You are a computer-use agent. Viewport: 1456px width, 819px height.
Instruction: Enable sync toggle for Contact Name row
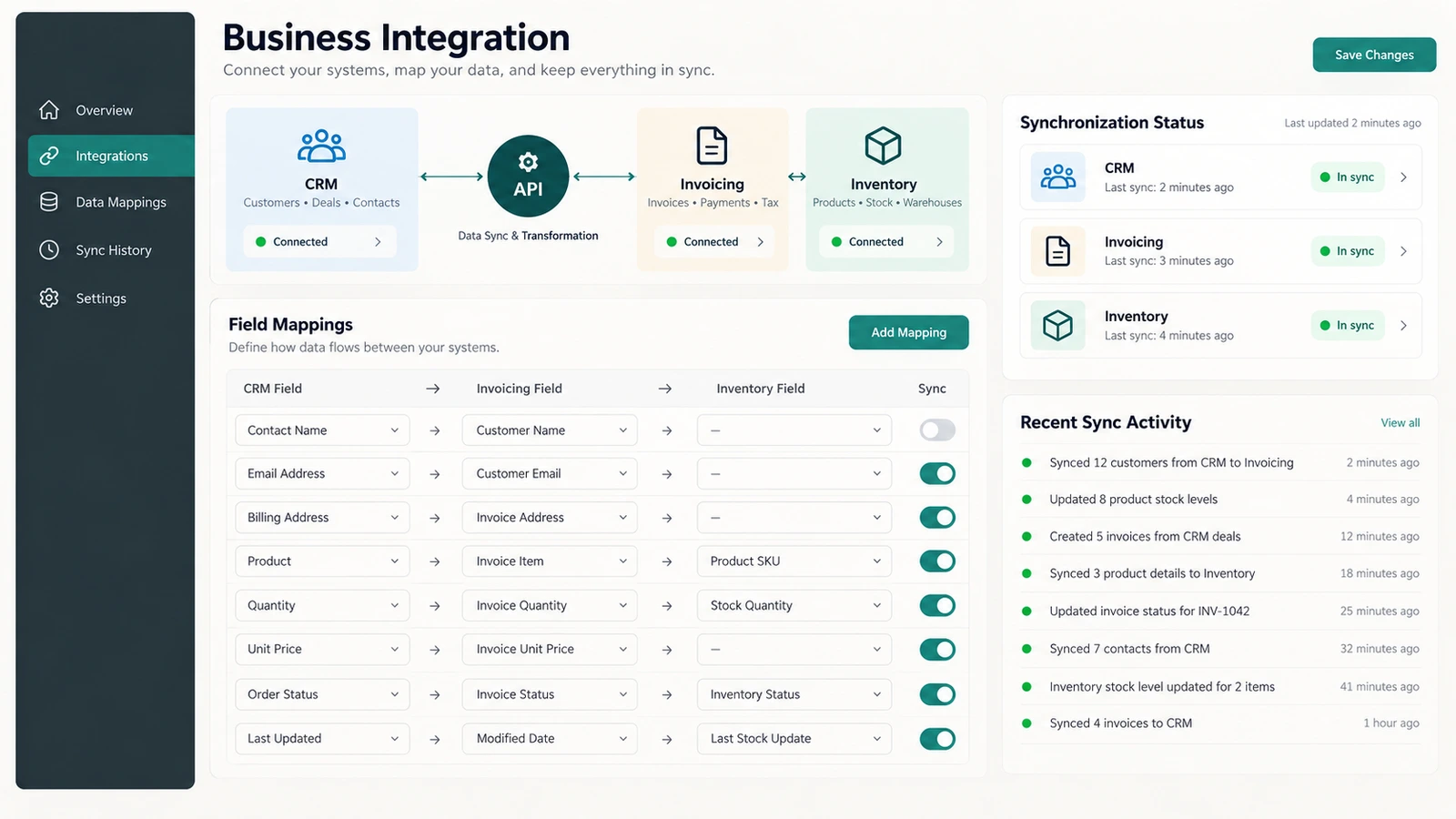pos(937,430)
